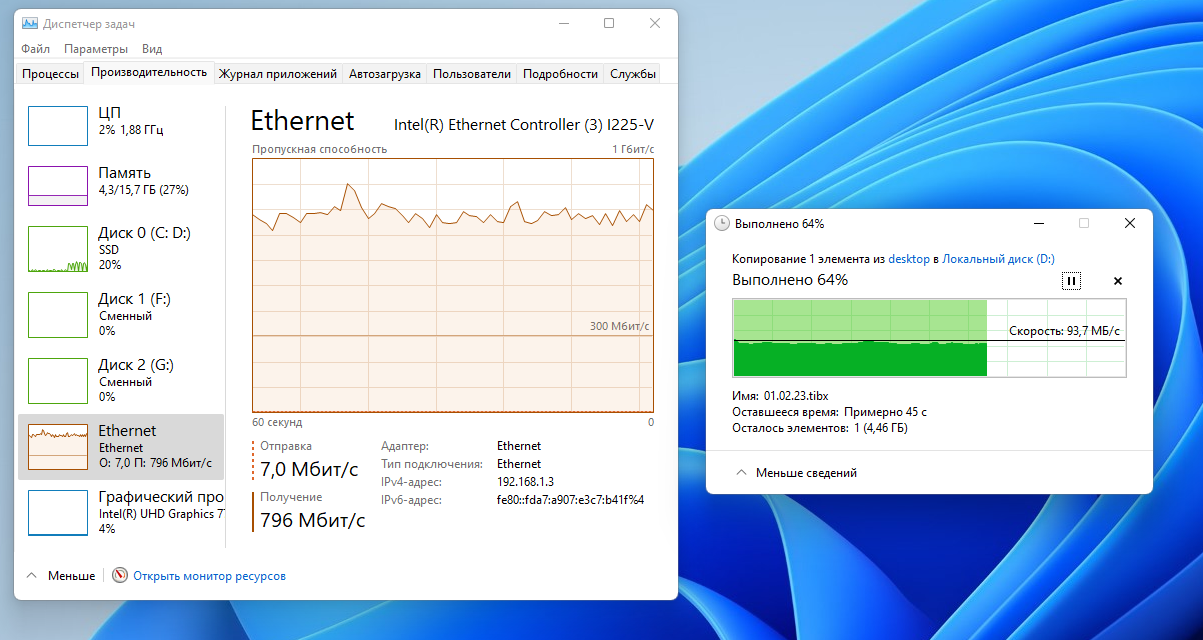Open the Файл menu in Task Manager
The image size is (1203, 640).
(x=35, y=48)
